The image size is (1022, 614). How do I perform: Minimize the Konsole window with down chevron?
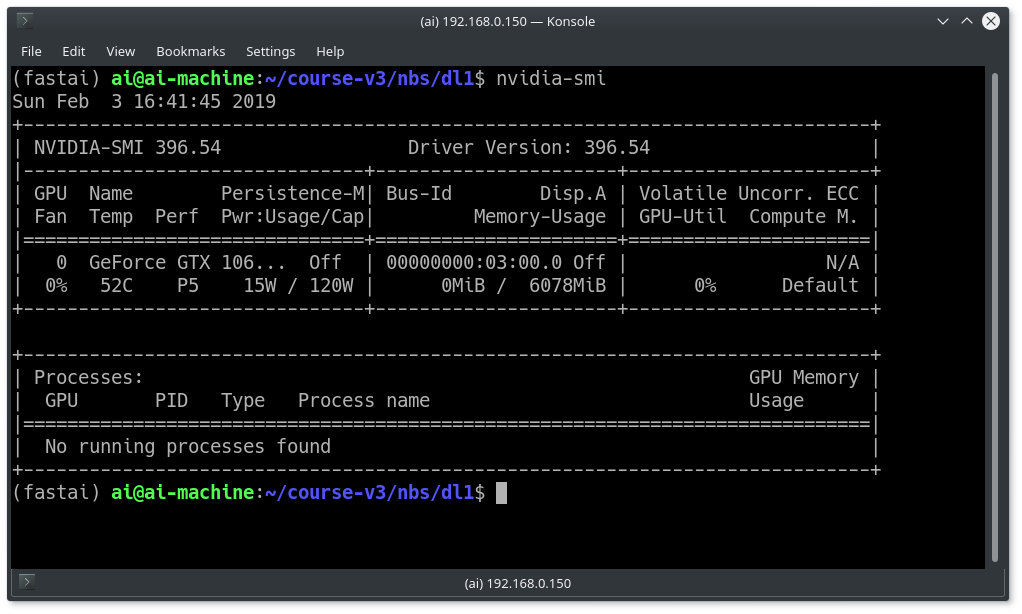click(x=942, y=22)
